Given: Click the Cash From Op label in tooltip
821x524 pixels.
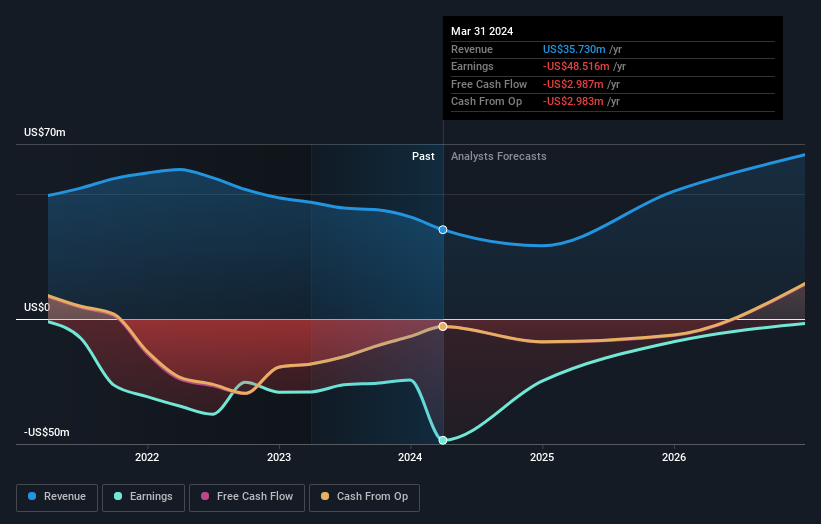Looking at the screenshot, I should click(x=486, y=102).
